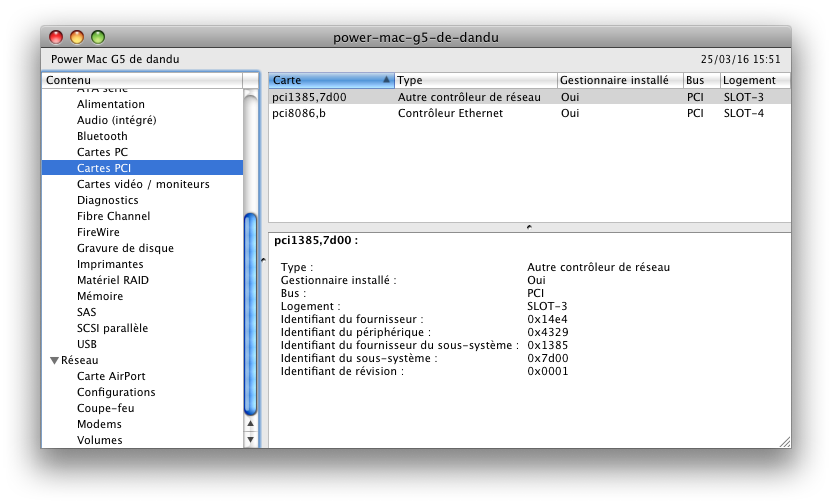Click the horizontal split pane handle
This screenshot has width=832, height=504.
(x=529, y=227)
